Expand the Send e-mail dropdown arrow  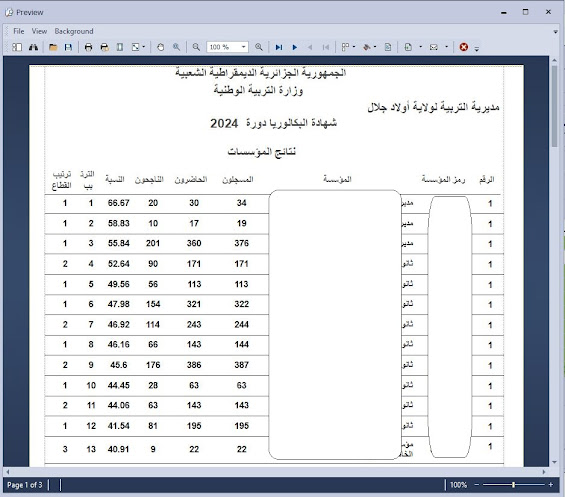pyautogui.click(x=446, y=47)
